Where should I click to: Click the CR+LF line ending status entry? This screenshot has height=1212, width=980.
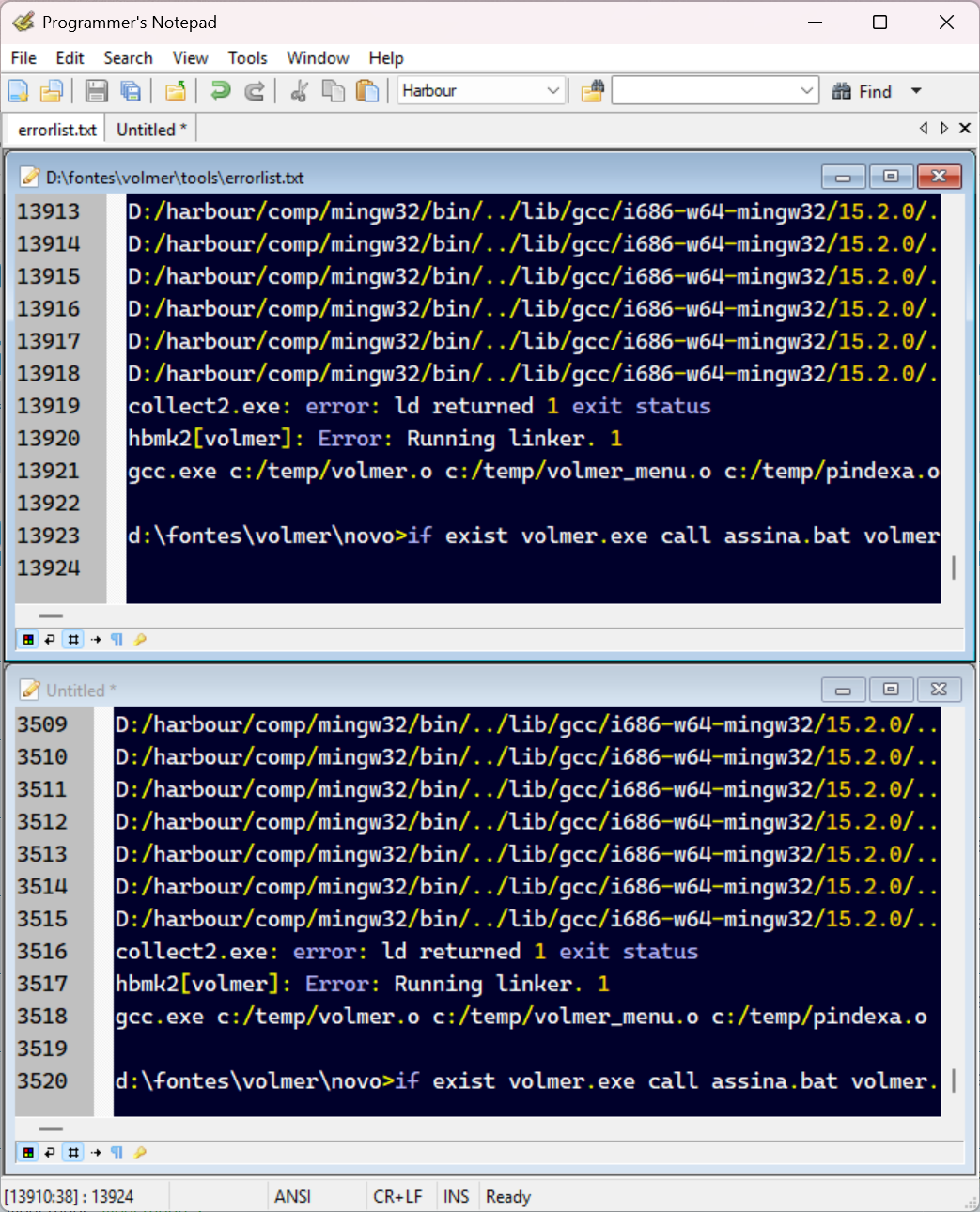pos(397,1196)
